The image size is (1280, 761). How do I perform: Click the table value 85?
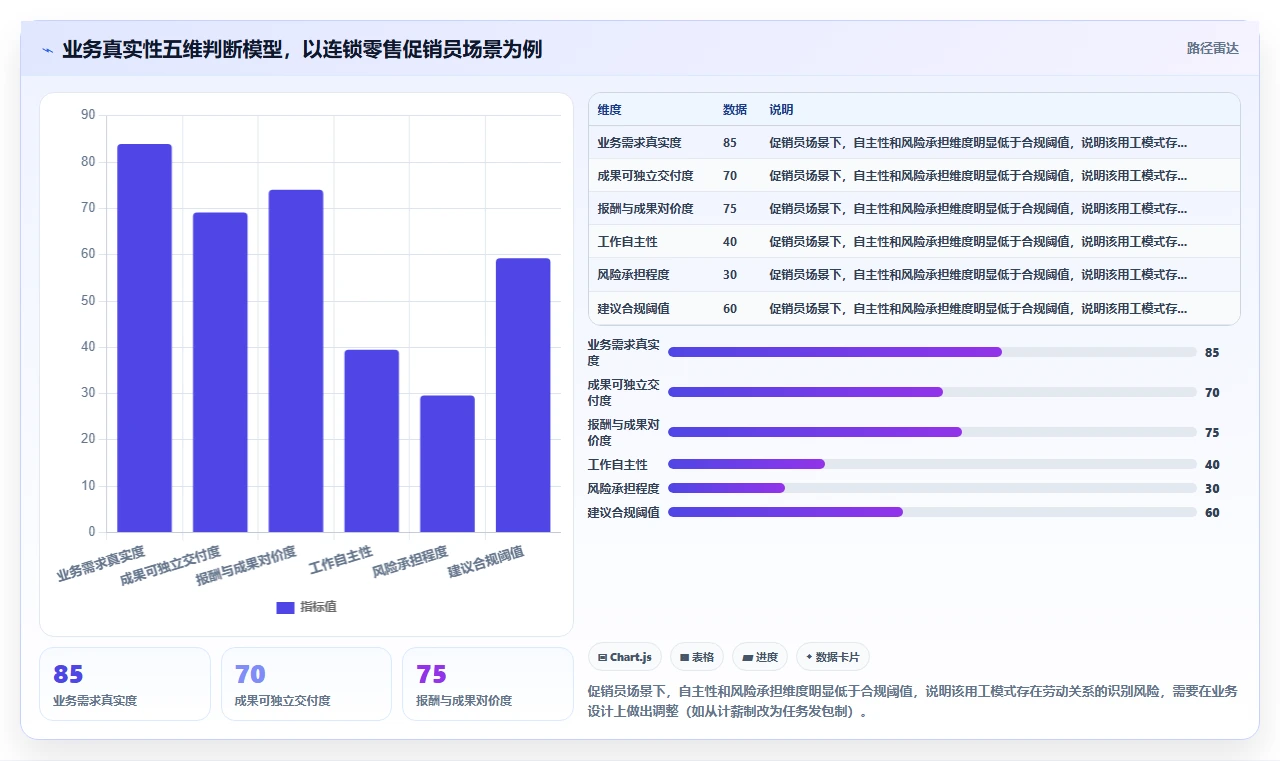pyautogui.click(x=730, y=143)
